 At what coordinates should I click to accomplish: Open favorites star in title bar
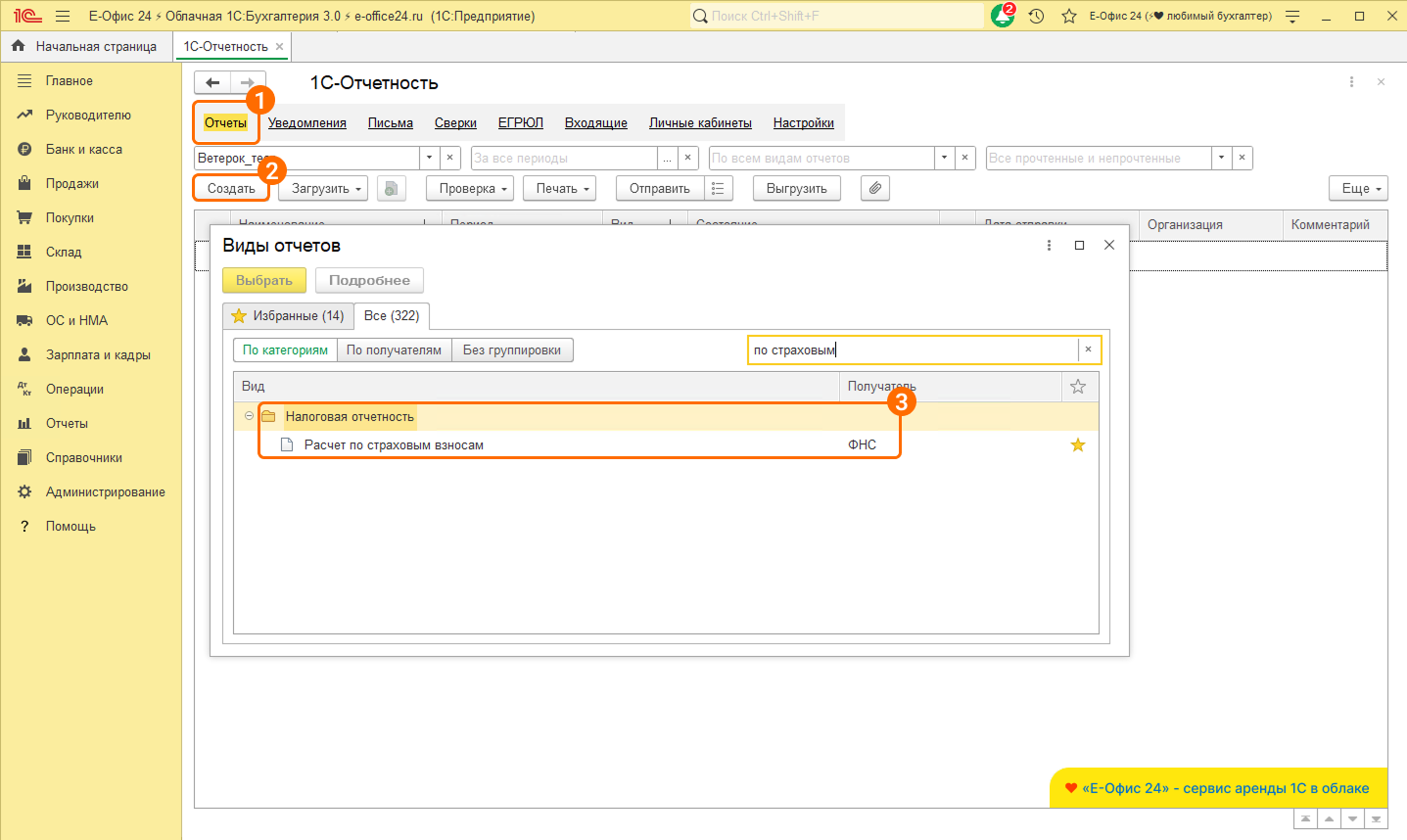click(x=1069, y=16)
